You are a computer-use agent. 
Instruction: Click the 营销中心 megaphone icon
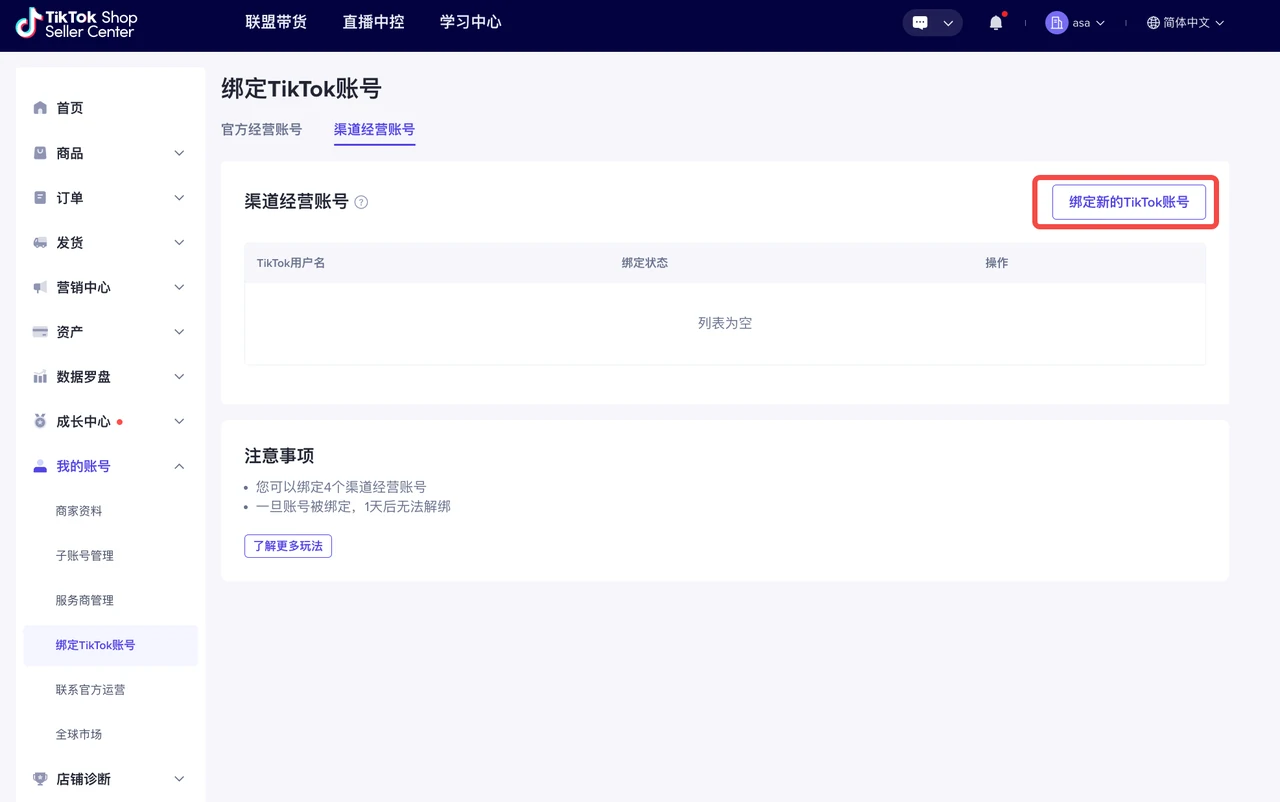pos(40,287)
